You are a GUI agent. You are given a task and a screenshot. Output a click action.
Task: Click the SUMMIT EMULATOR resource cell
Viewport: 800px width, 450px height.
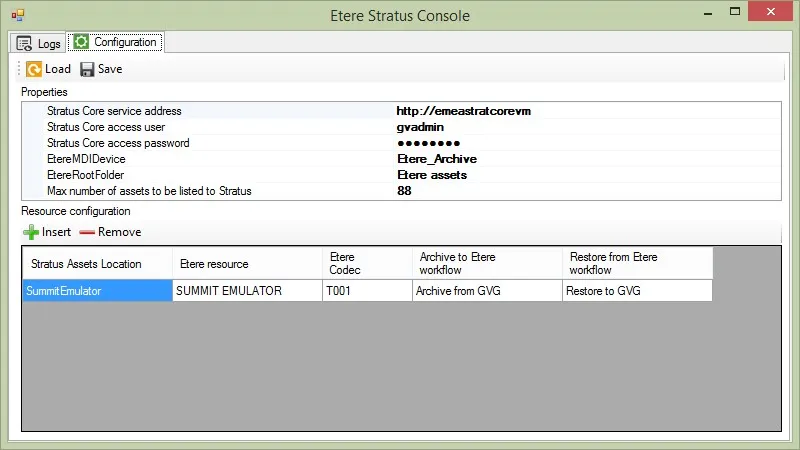246,291
